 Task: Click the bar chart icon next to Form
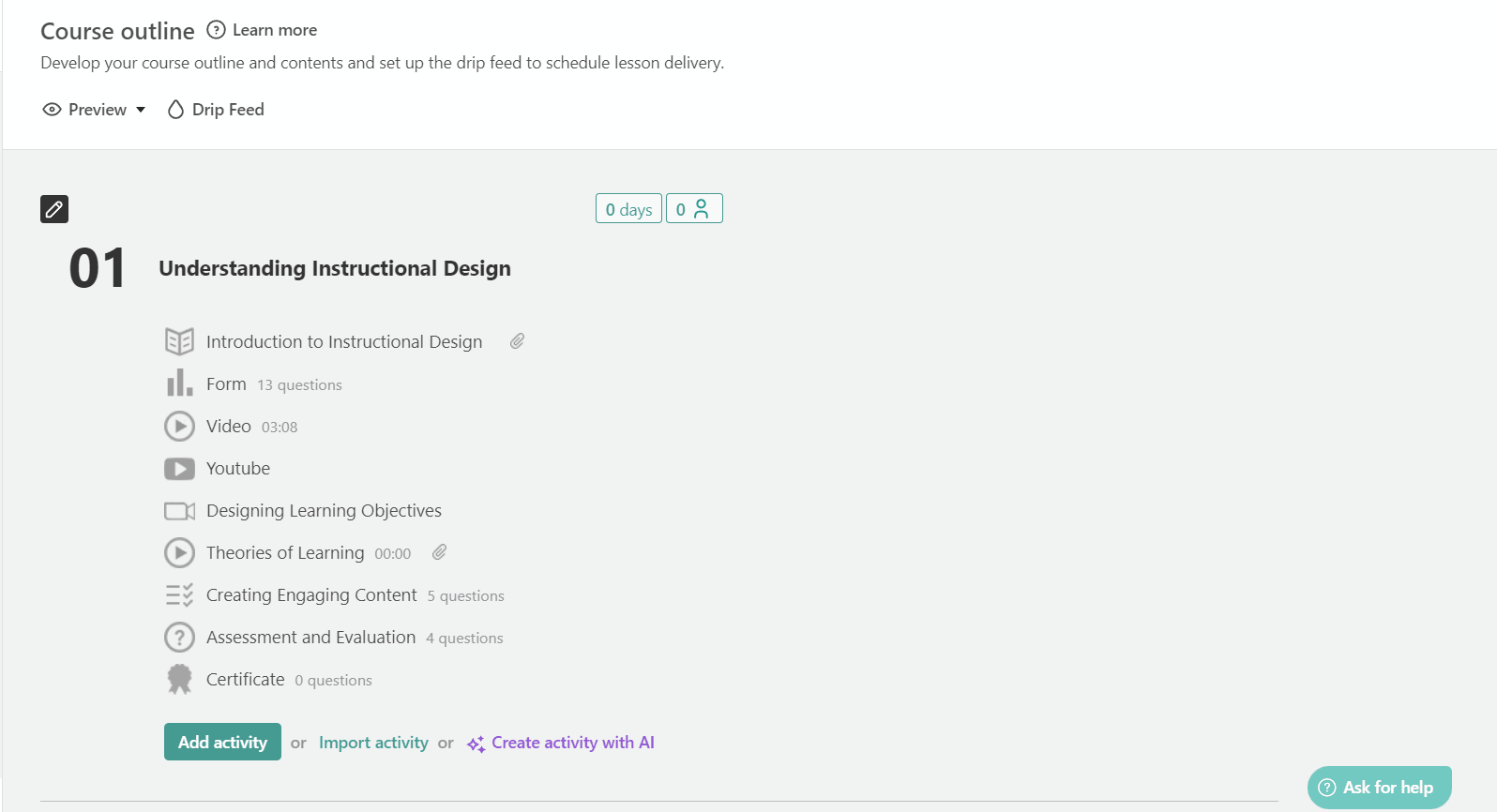tap(179, 383)
